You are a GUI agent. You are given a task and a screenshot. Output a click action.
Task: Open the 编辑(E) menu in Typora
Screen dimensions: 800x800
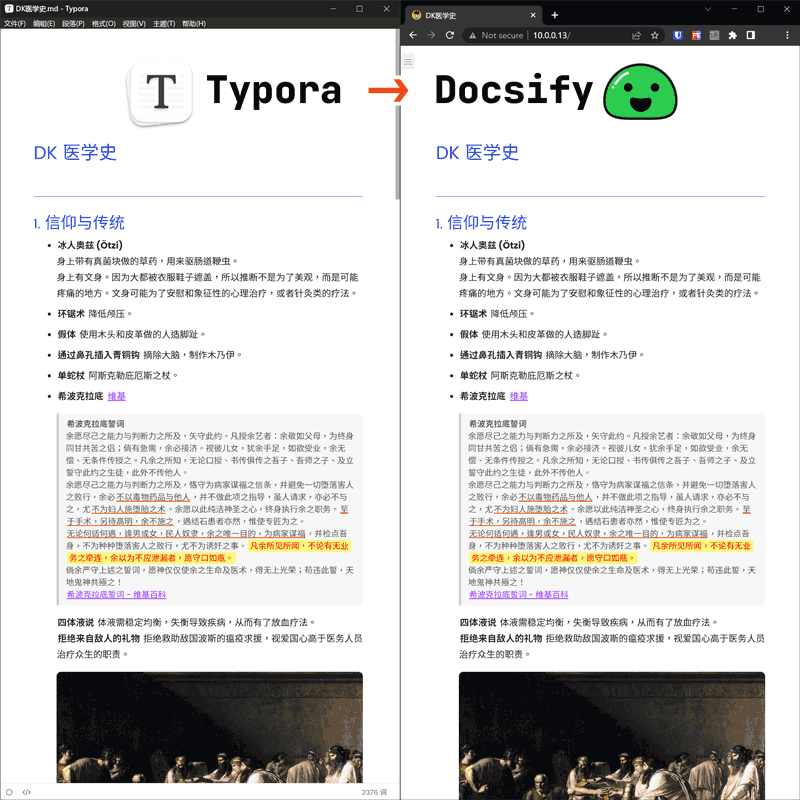click(44, 23)
